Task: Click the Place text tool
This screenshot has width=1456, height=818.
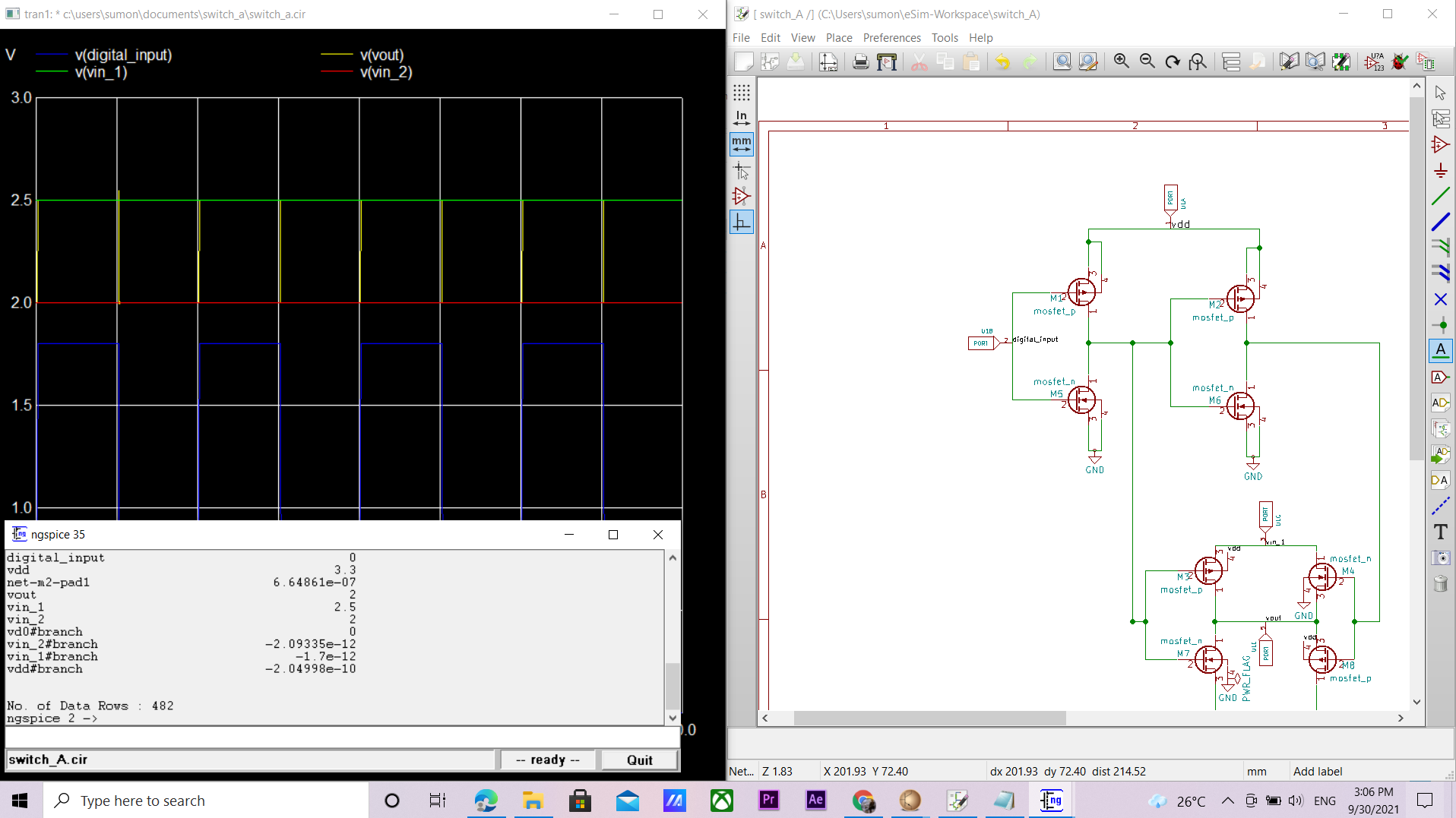Action: click(x=1440, y=532)
